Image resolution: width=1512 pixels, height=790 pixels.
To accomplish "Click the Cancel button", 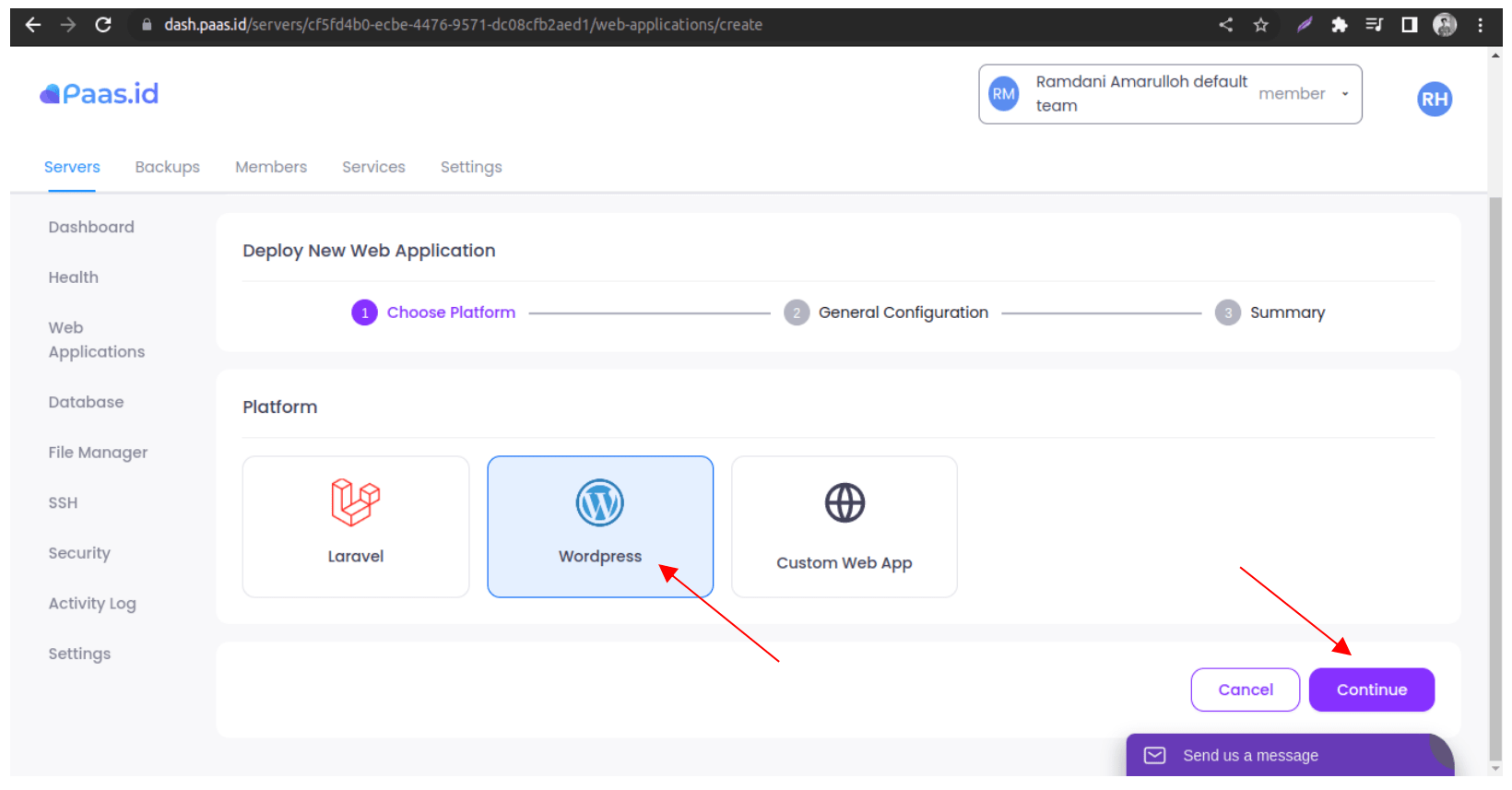I will (x=1245, y=690).
